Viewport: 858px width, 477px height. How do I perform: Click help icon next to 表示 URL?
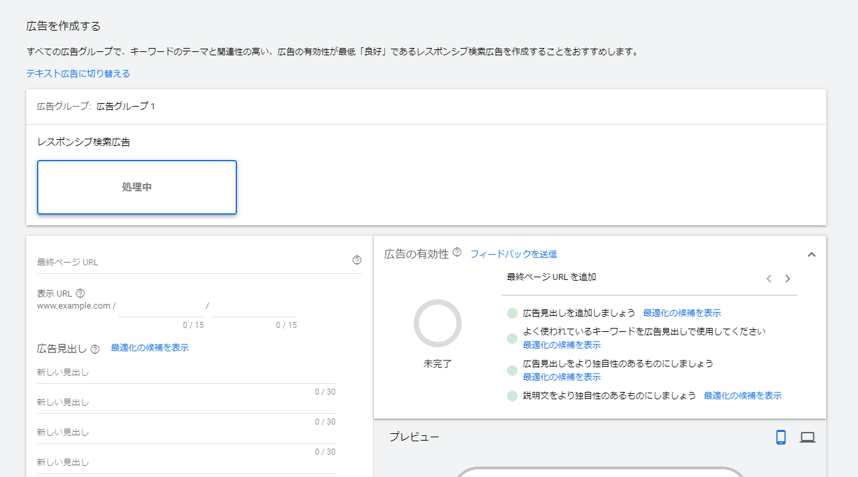point(80,293)
